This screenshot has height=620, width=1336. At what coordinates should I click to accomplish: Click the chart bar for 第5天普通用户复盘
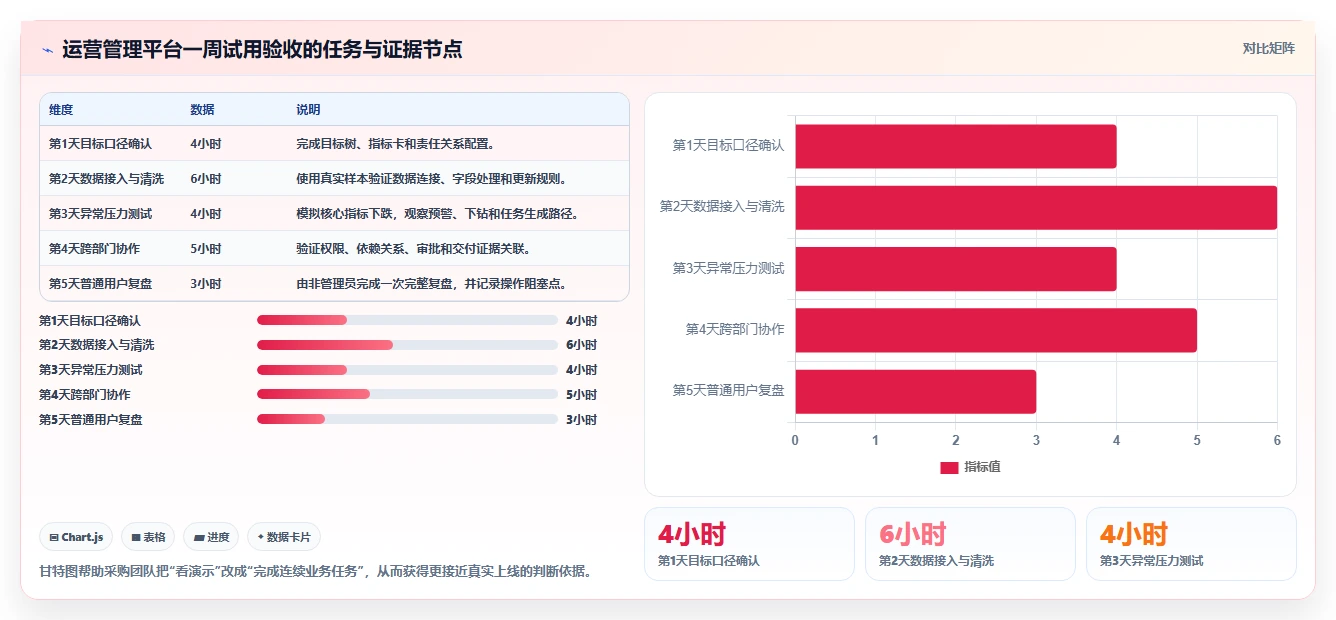[916, 391]
